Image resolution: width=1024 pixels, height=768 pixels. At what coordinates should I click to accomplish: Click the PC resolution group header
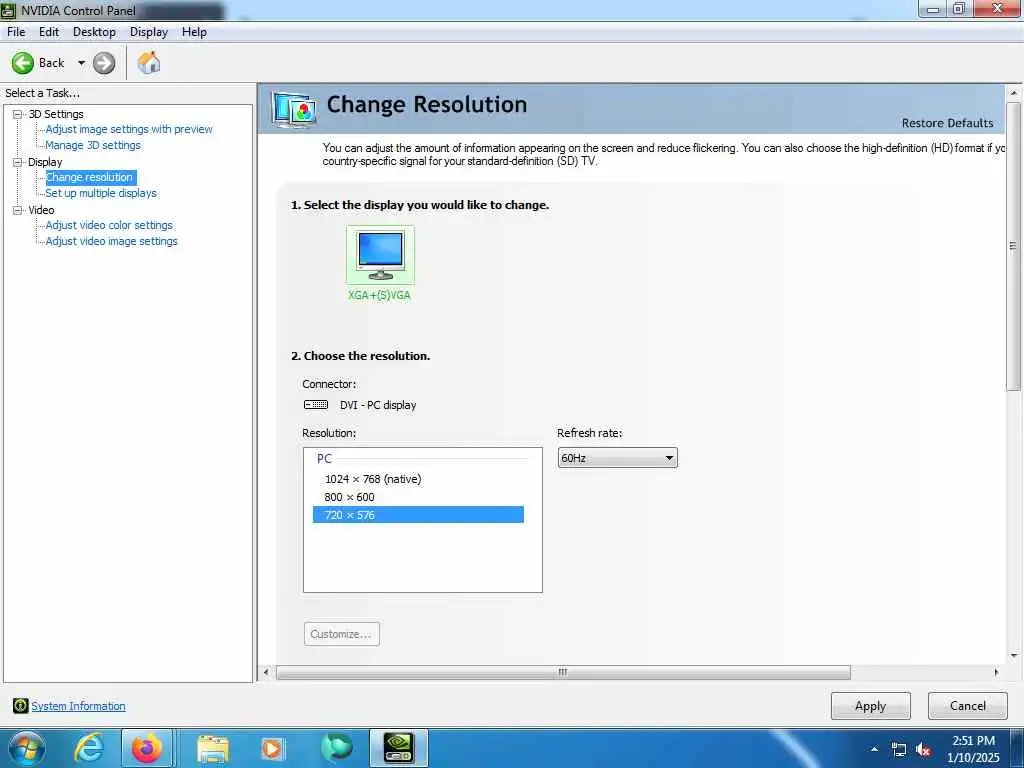(325, 459)
